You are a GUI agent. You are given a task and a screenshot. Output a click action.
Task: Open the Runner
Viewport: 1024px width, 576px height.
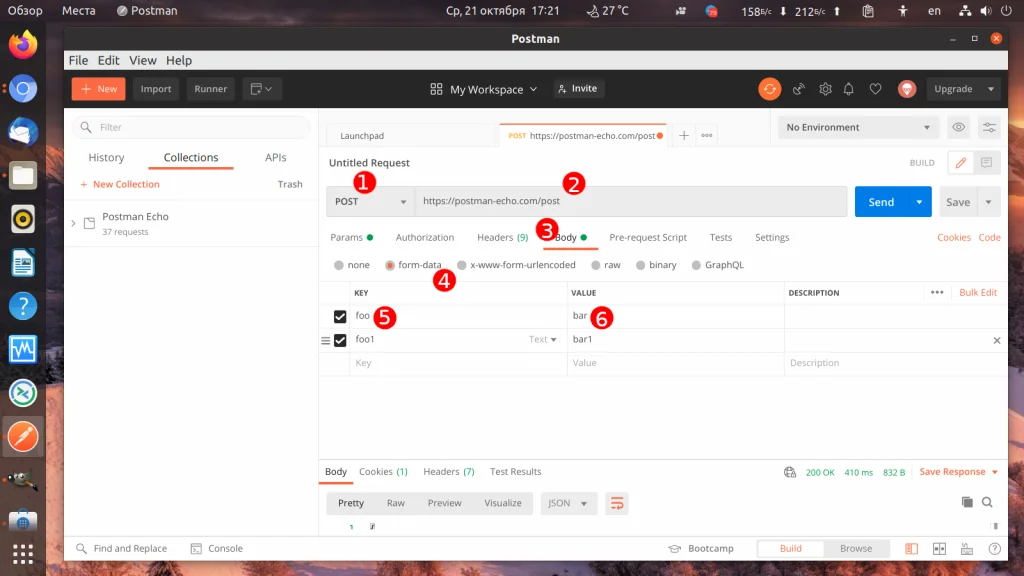(210, 89)
